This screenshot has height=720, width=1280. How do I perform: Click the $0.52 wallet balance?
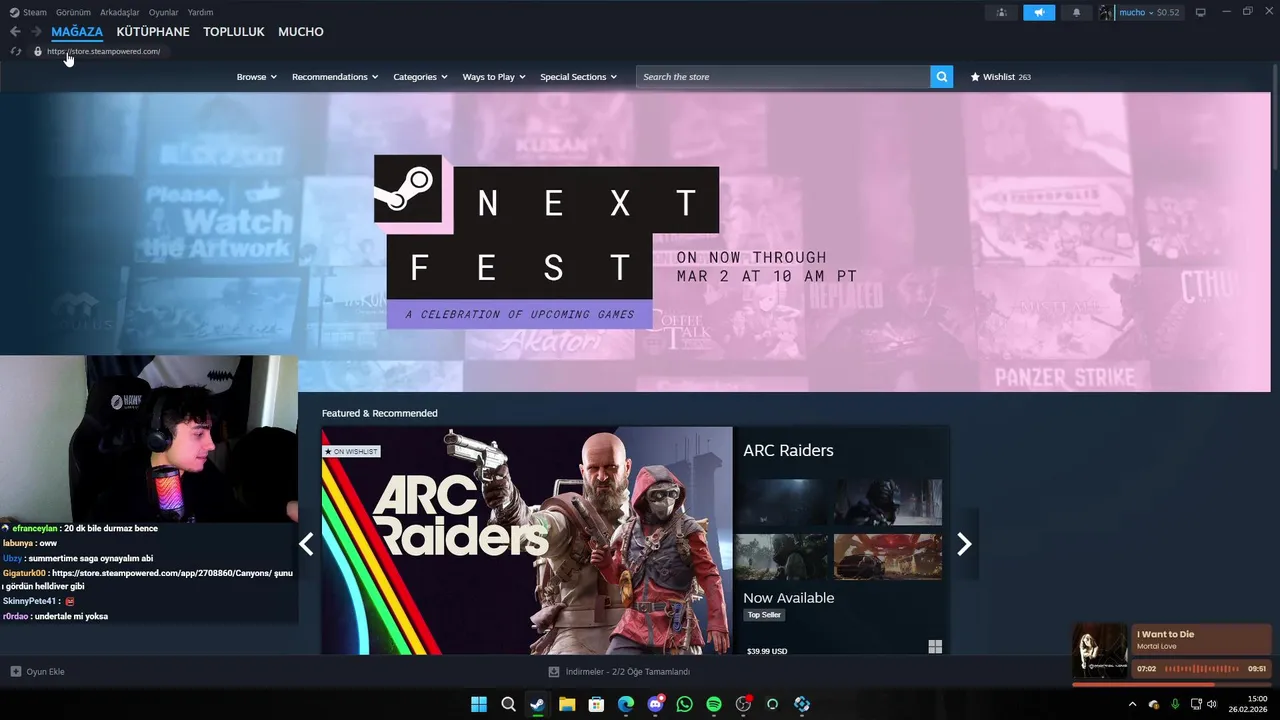(1168, 12)
